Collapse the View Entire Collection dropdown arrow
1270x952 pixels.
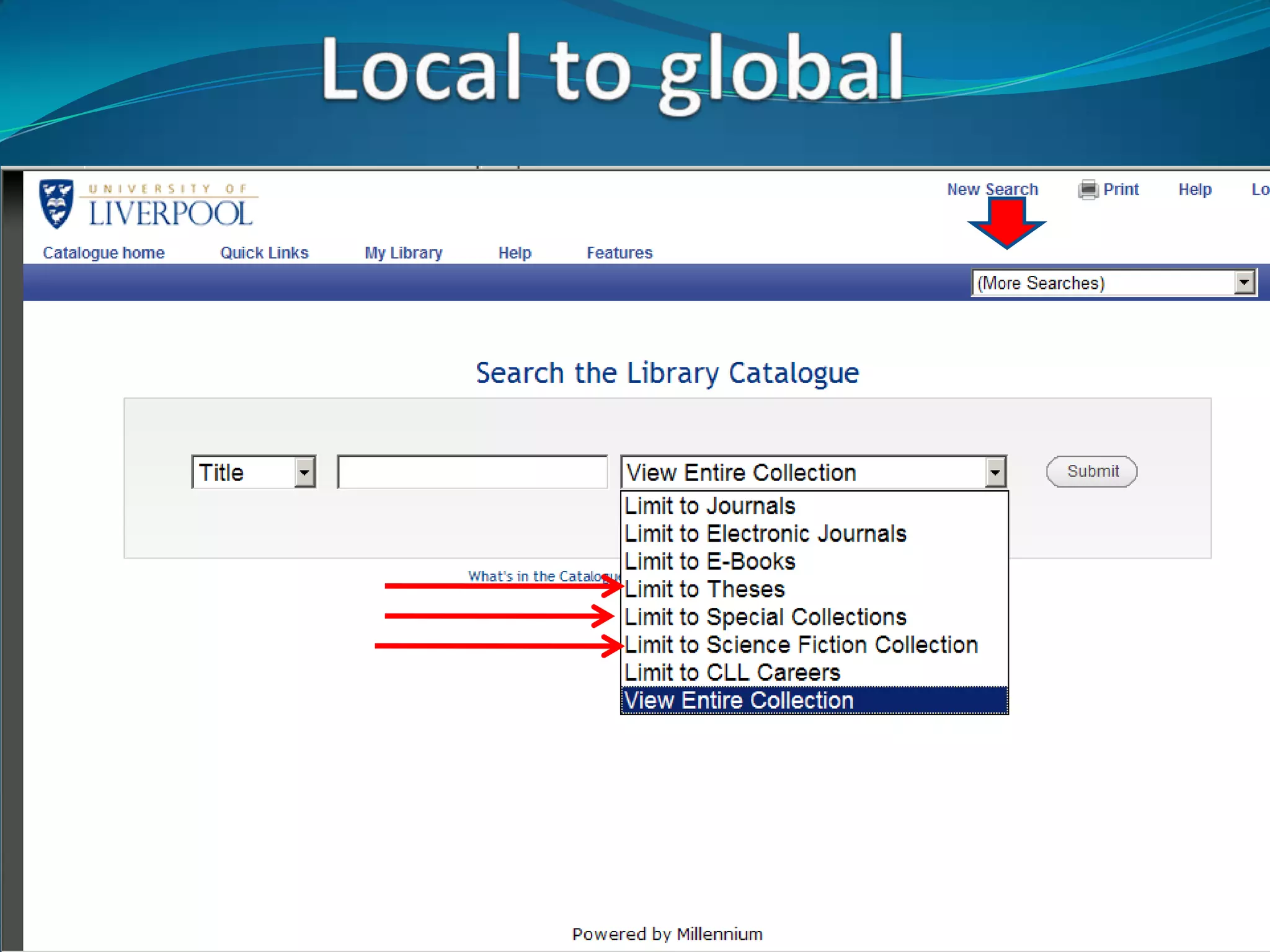coord(995,472)
